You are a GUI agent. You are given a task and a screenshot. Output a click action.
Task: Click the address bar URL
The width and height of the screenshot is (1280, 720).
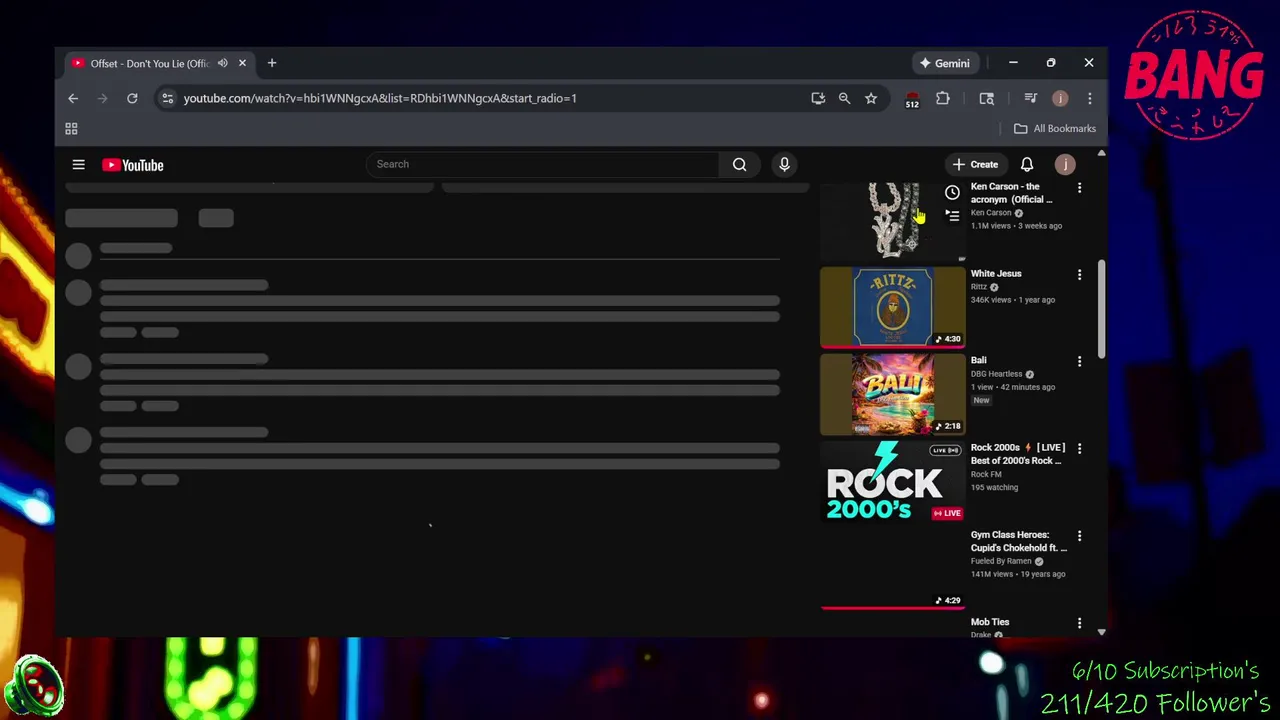coord(380,98)
